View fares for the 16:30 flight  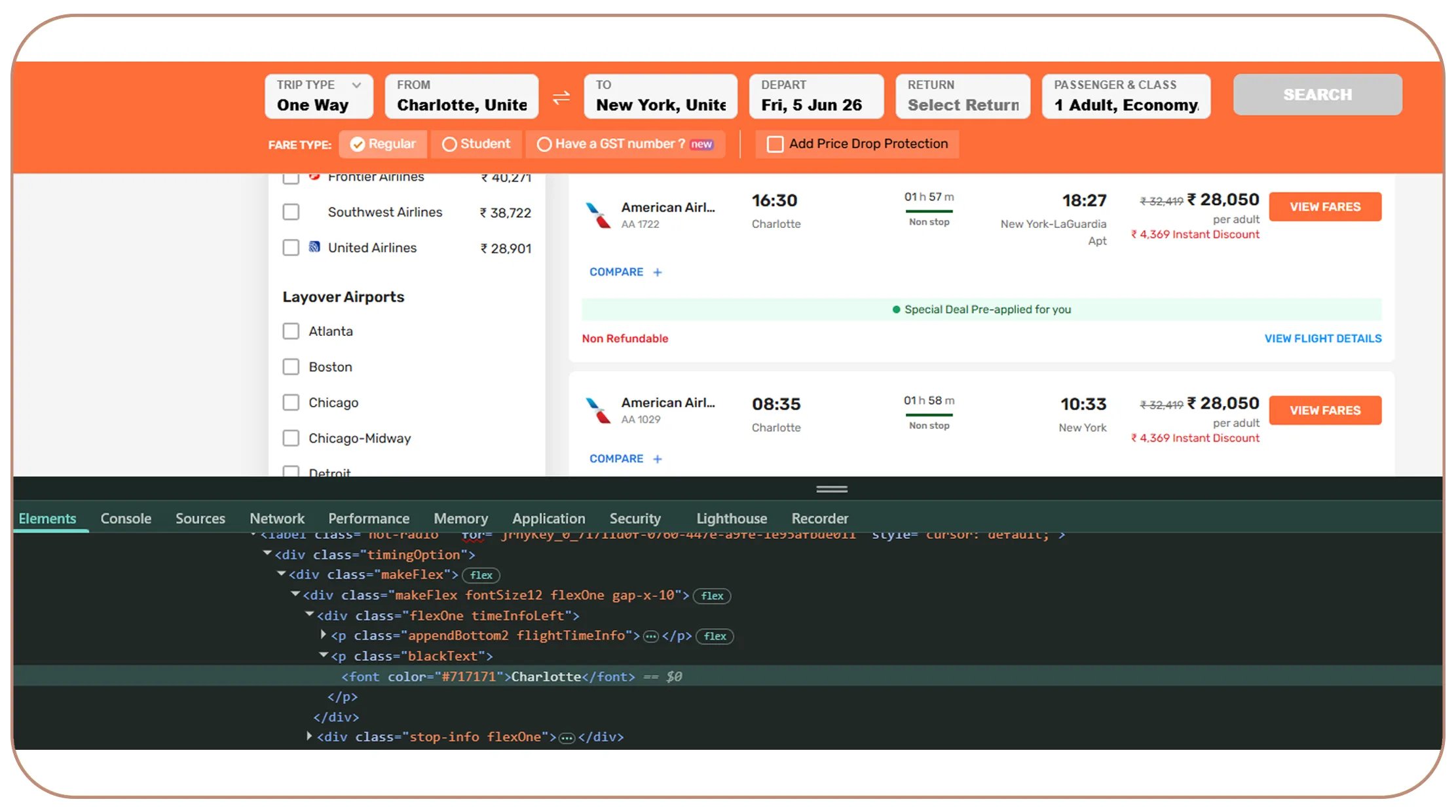point(1325,207)
